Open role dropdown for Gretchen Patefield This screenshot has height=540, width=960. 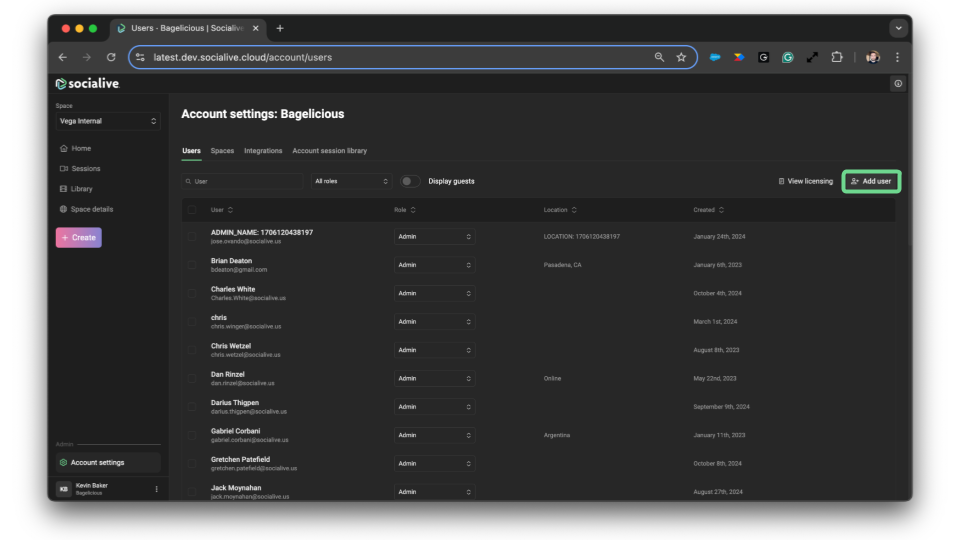click(x=434, y=463)
